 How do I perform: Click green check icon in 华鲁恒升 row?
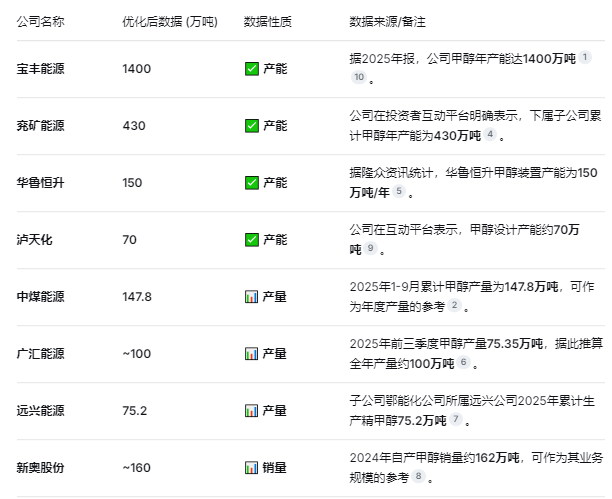252,183
